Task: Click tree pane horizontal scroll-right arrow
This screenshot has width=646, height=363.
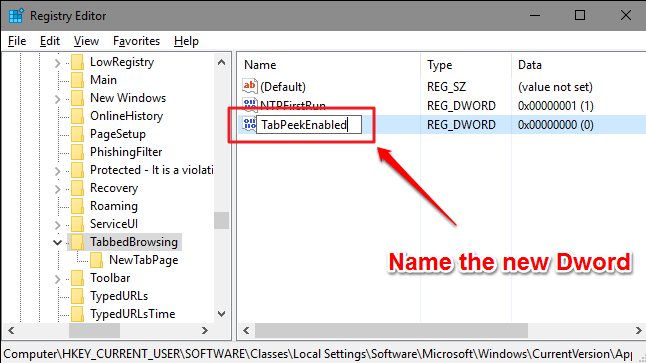Action: 204,330
